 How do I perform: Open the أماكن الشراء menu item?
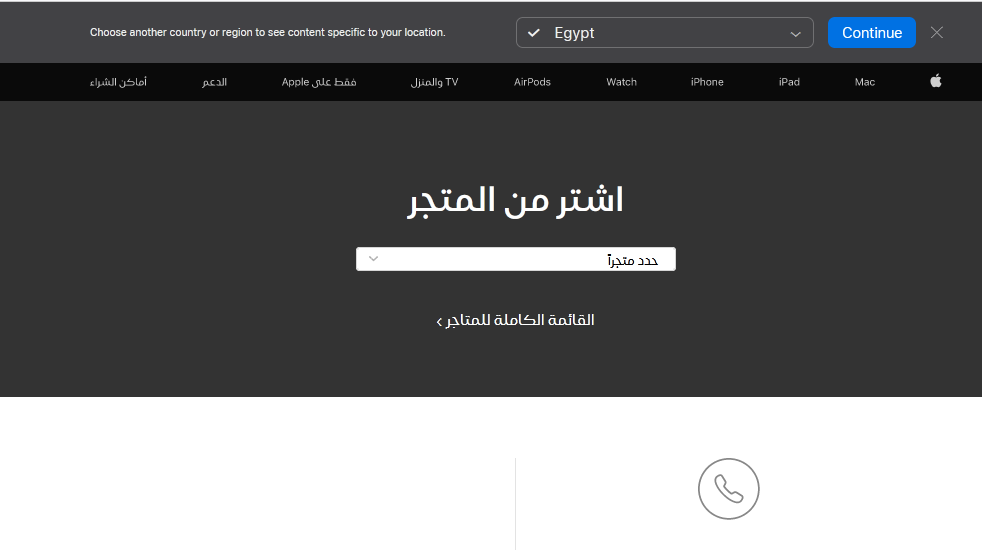pos(118,82)
